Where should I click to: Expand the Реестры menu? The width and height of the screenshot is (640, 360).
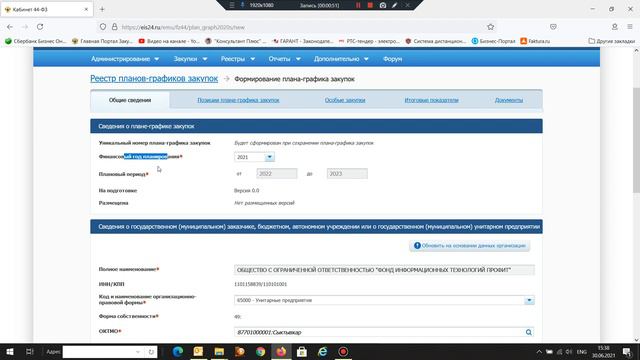coord(238,59)
